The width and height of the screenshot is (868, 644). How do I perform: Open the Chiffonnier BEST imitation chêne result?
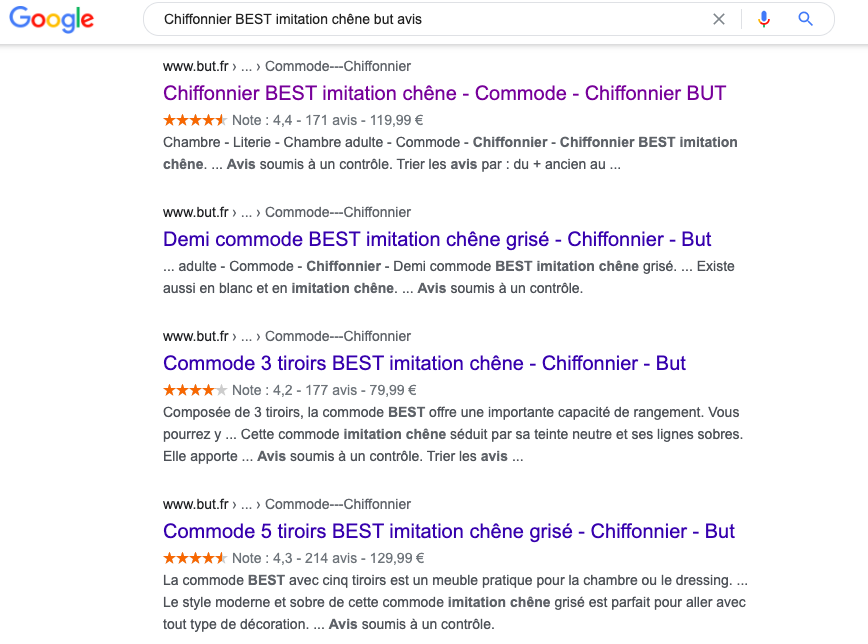444,93
